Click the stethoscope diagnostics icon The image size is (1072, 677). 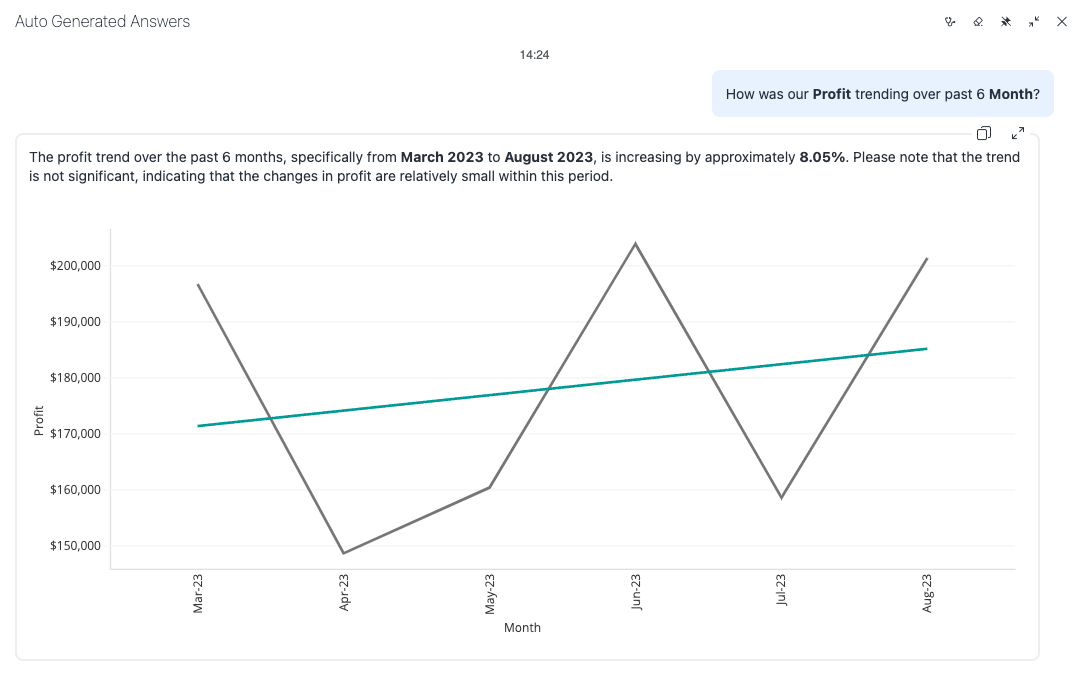[x=950, y=22]
